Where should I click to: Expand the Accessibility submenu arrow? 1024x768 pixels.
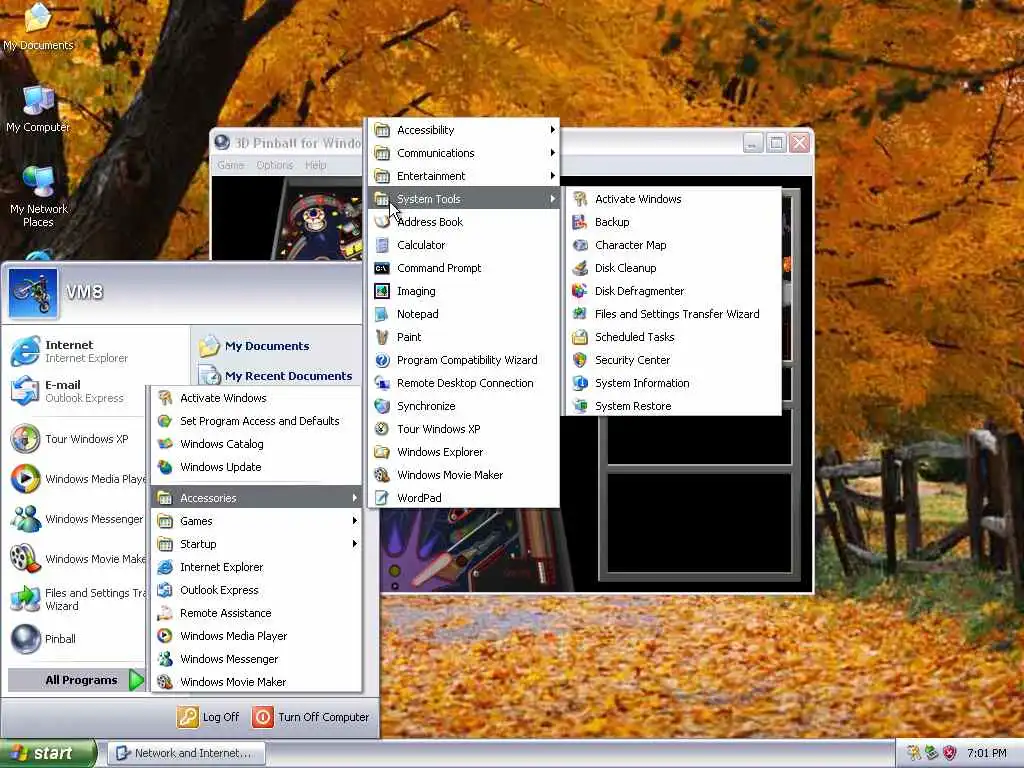pos(552,130)
